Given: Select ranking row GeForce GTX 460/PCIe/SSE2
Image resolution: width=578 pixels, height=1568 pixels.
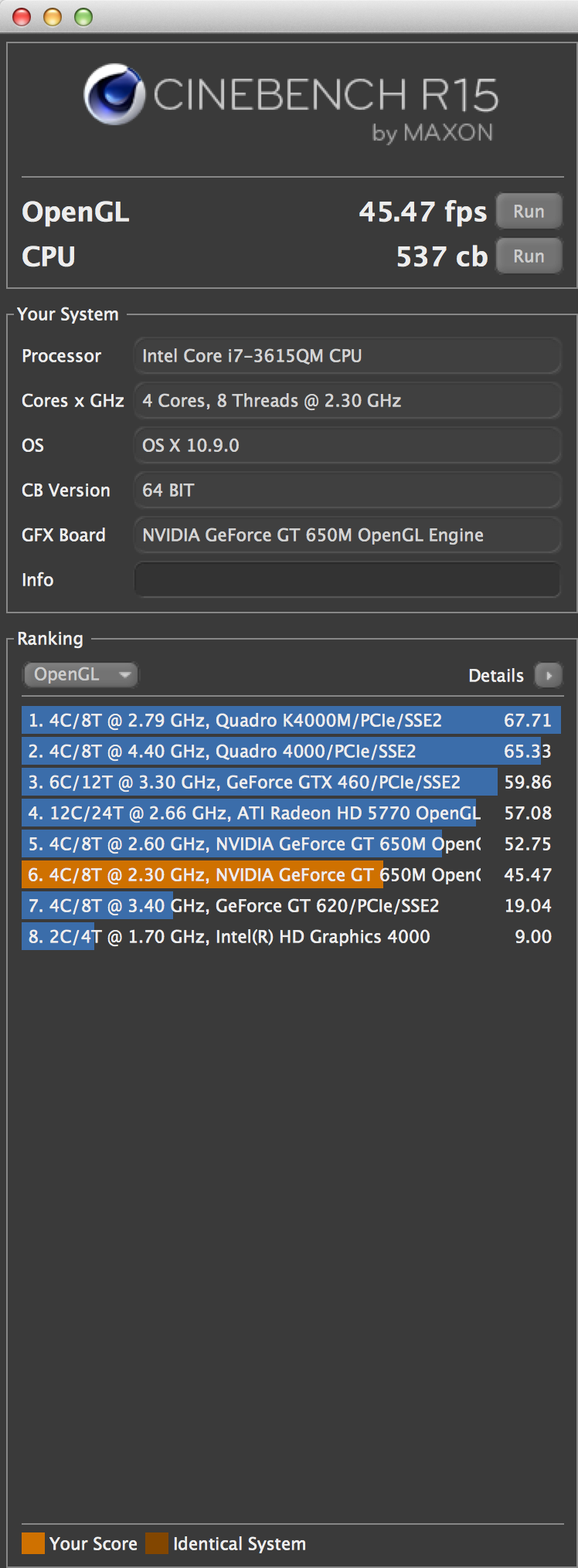Looking at the screenshot, I should (x=291, y=782).
